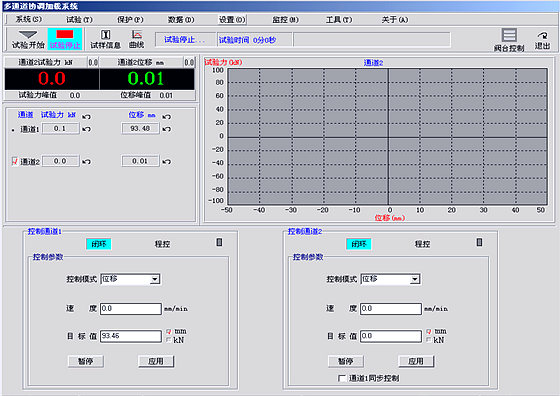Image resolution: width=560 pixels, height=396 pixels.
Task: Click channel 1 目标值 input field
Action: point(131,336)
